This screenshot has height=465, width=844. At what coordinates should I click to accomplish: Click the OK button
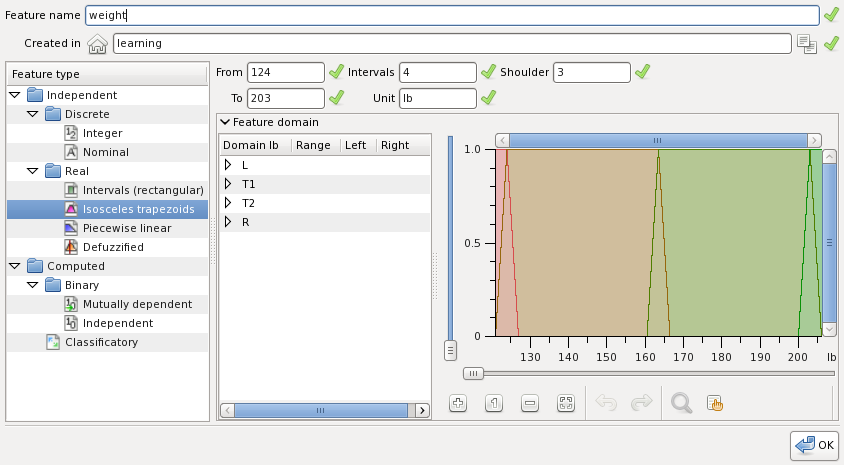815,445
